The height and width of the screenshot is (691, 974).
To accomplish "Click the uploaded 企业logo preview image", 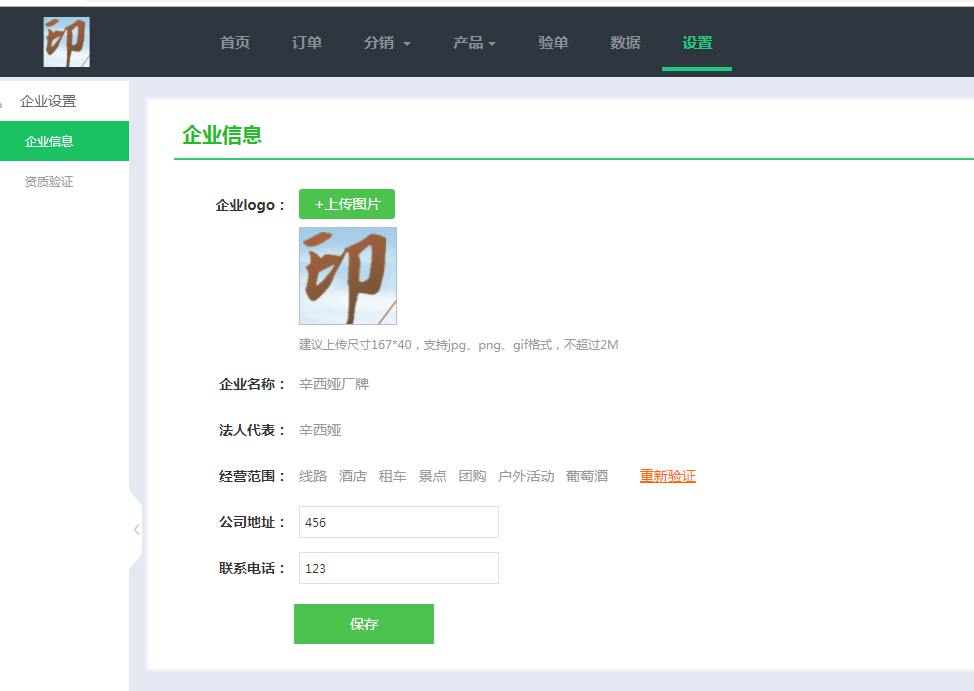I will pos(348,276).
